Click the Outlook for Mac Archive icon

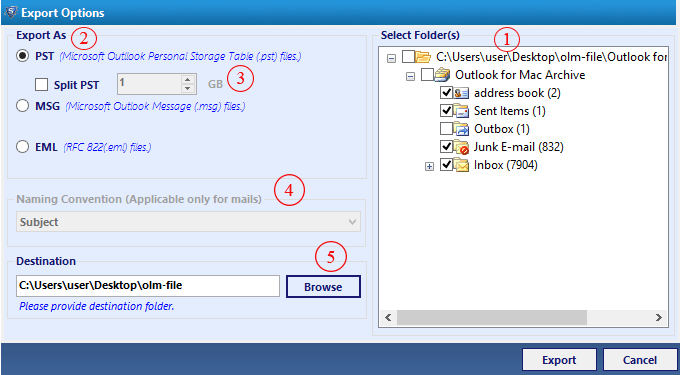tap(442, 75)
